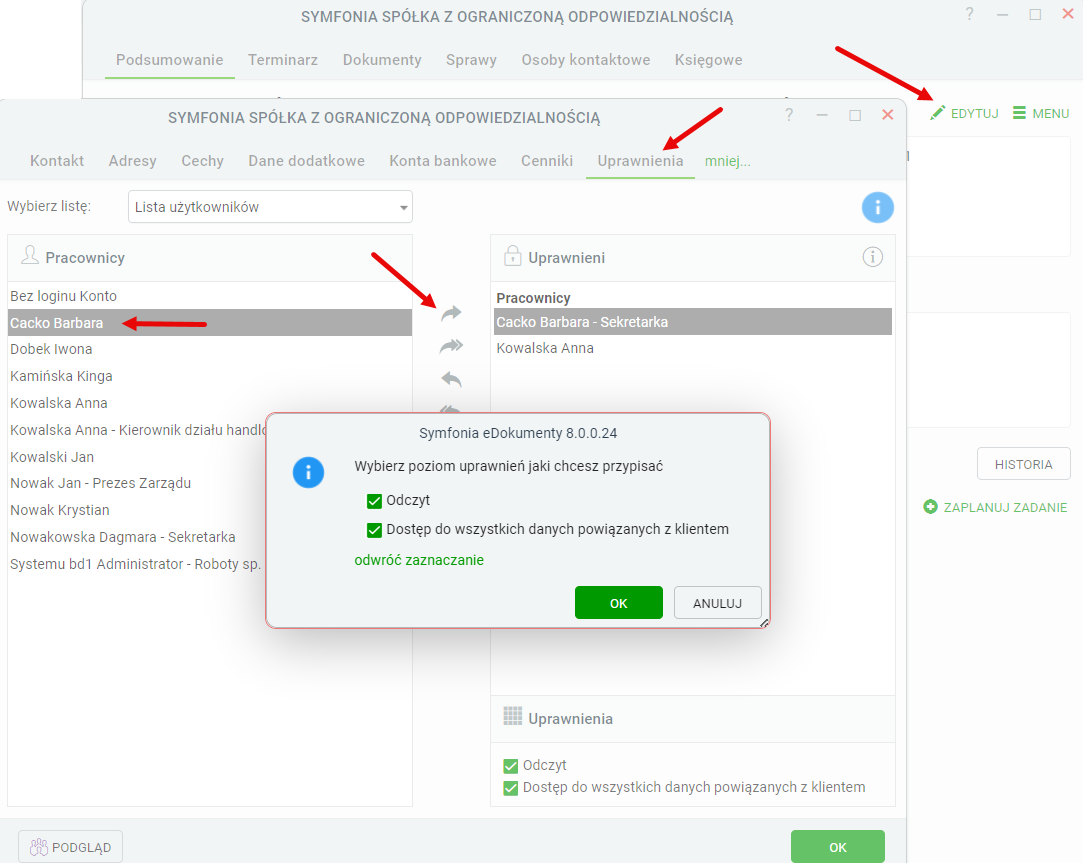Viewport: 1083px width, 863px height.
Task: Uncheck Odczyt in the permission dialog
Action: (x=374, y=501)
